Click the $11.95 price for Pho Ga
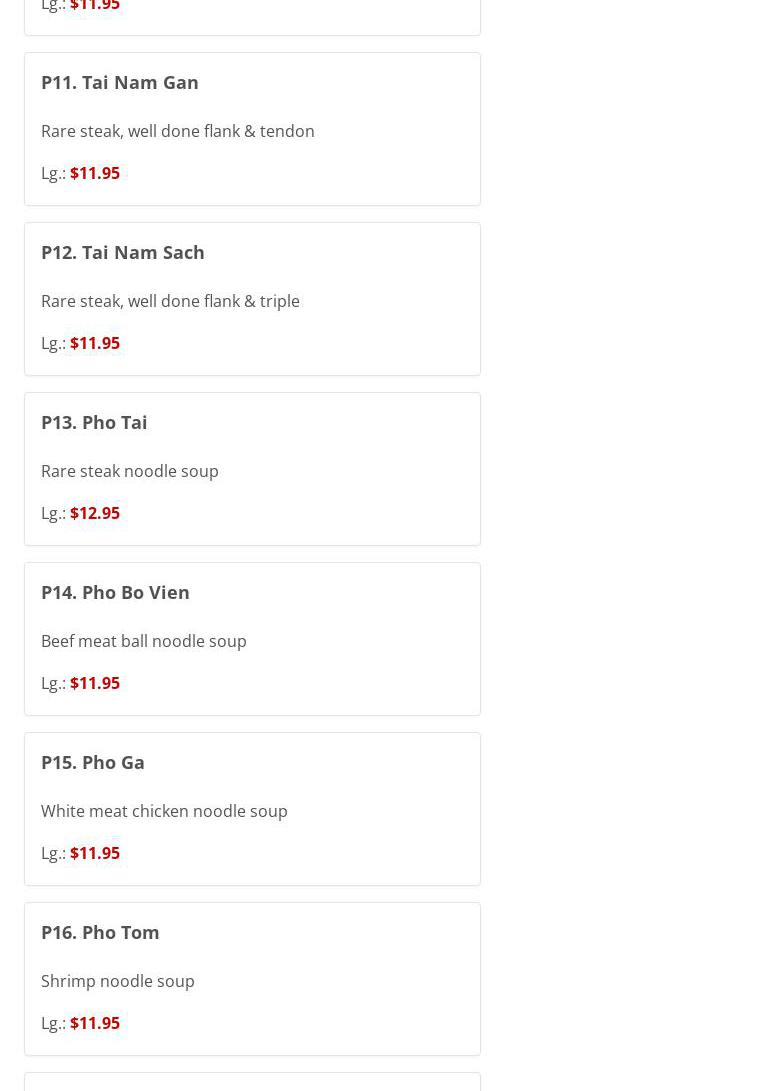This screenshot has width=770, height=1091. tap(95, 853)
